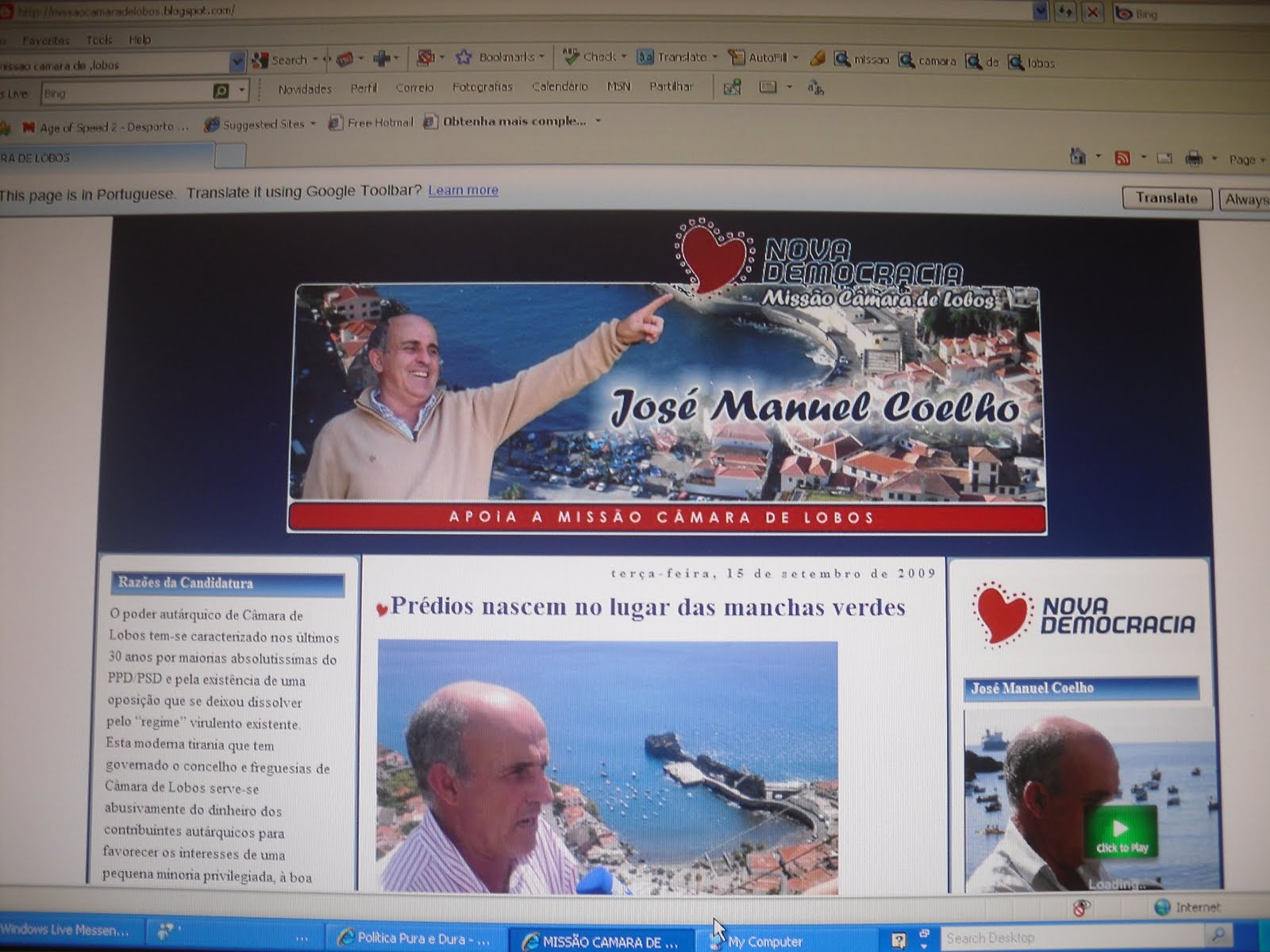Open the AutoFill dropdown arrow
1270x952 pixels.
pyautogui.click(x=795, y=58)
